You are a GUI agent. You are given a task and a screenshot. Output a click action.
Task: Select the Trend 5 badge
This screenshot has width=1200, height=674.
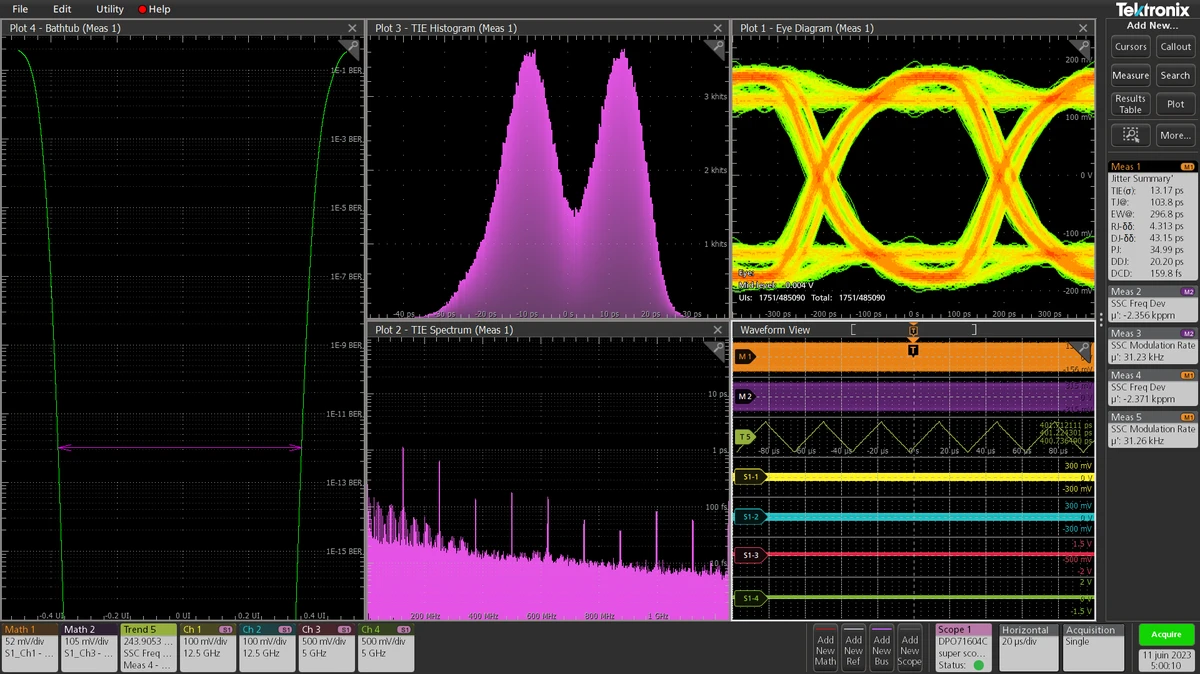[148, 646]
